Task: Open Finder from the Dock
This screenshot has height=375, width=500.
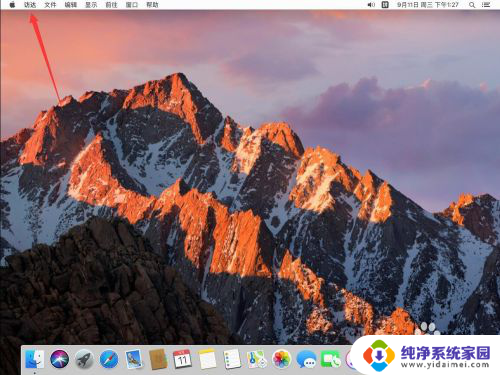Action: (x=35, y=359)
